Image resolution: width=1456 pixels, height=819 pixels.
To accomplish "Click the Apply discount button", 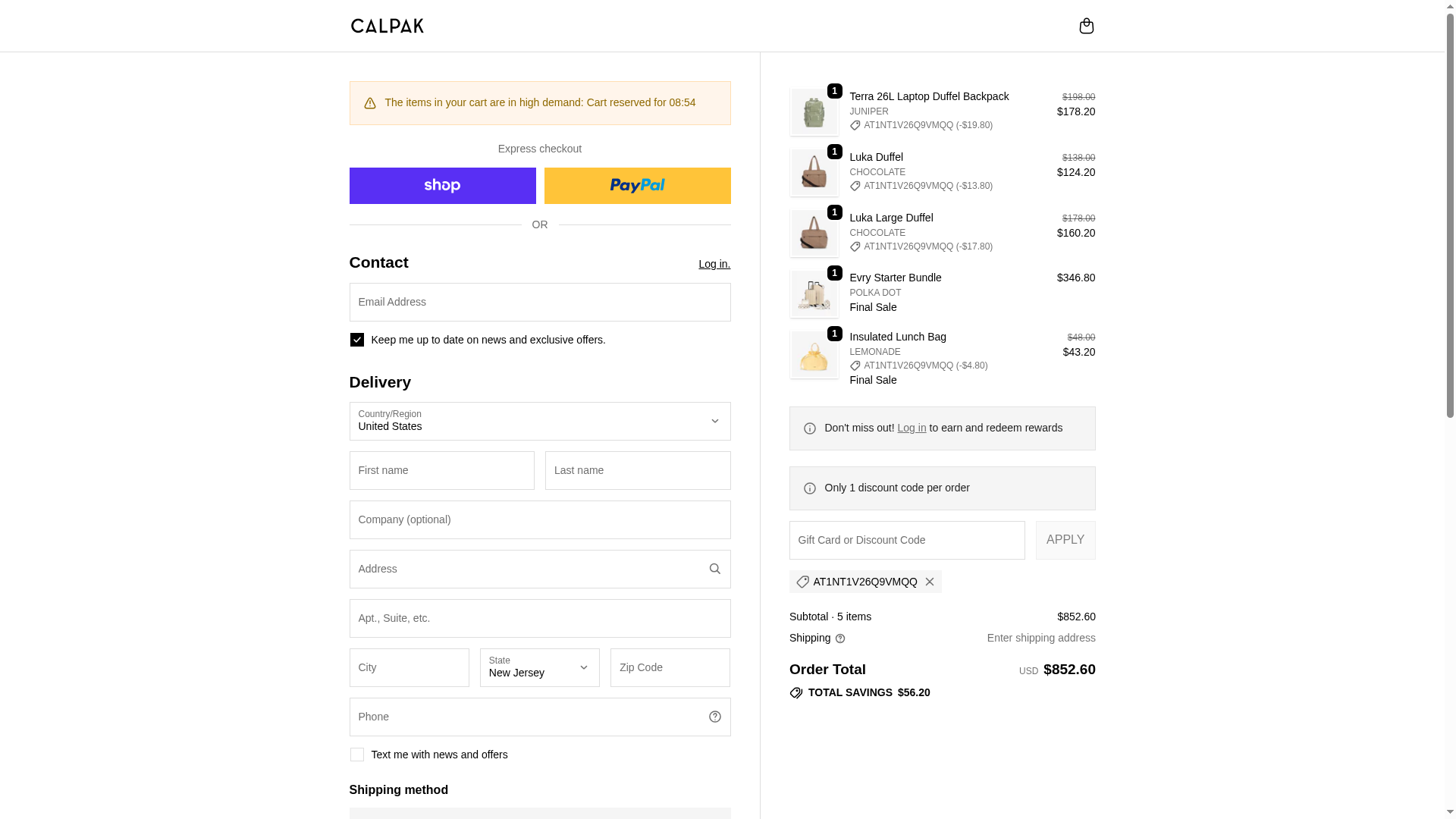I will pyautogui.click(x=1065, y=540).
